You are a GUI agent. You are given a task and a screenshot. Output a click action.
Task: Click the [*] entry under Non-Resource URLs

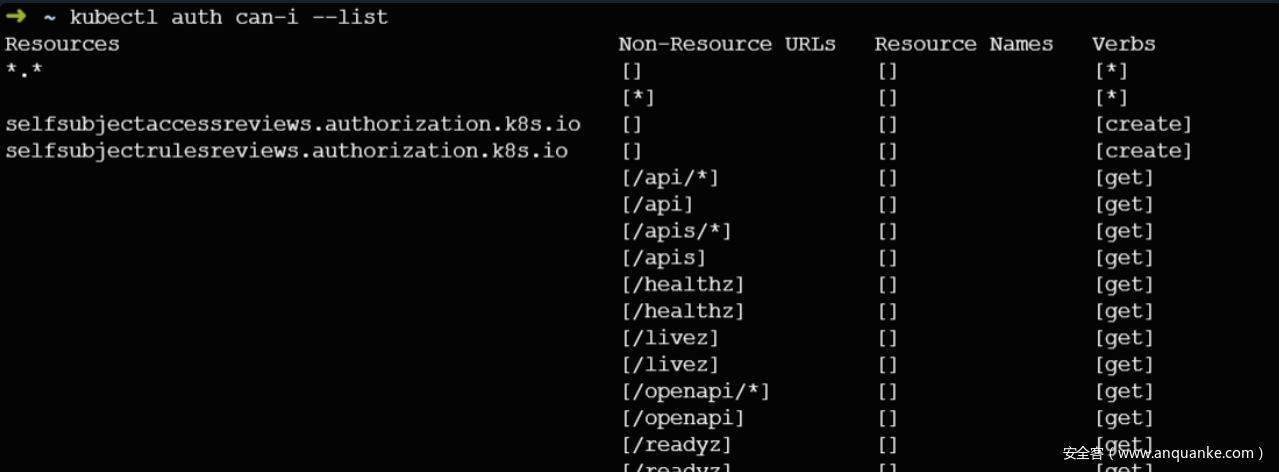pyautogui.click(x=637, y=98)
